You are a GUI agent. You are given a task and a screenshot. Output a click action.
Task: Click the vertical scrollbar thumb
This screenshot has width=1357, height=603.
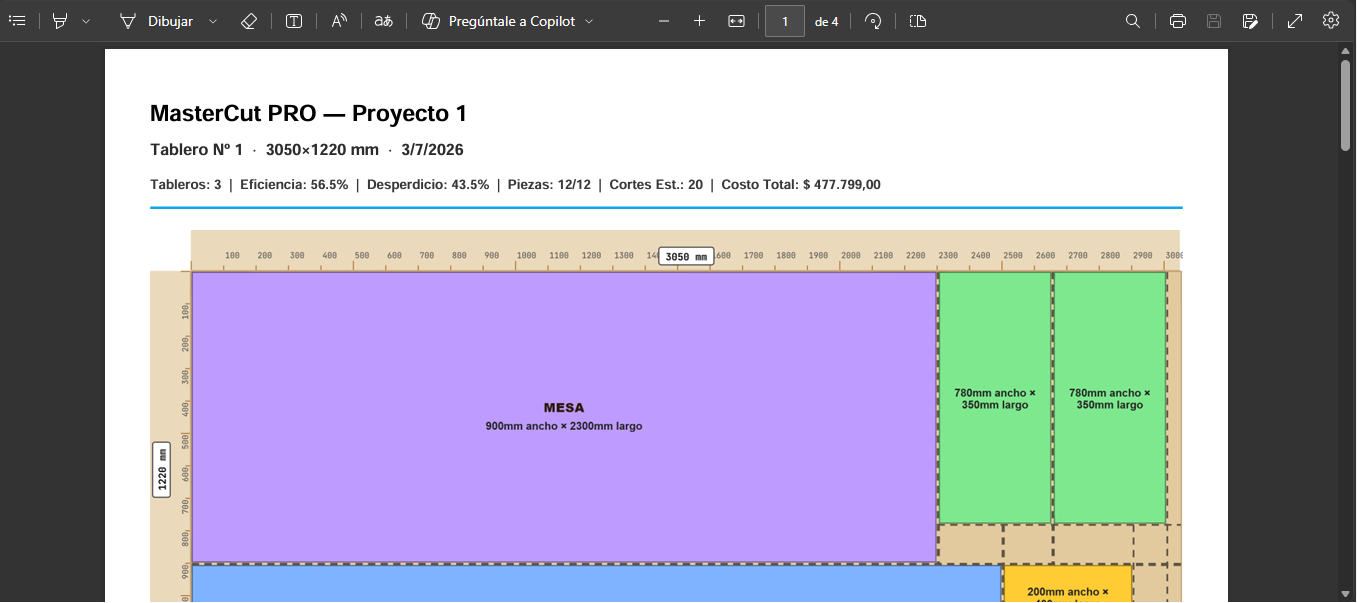(1346, 105)
